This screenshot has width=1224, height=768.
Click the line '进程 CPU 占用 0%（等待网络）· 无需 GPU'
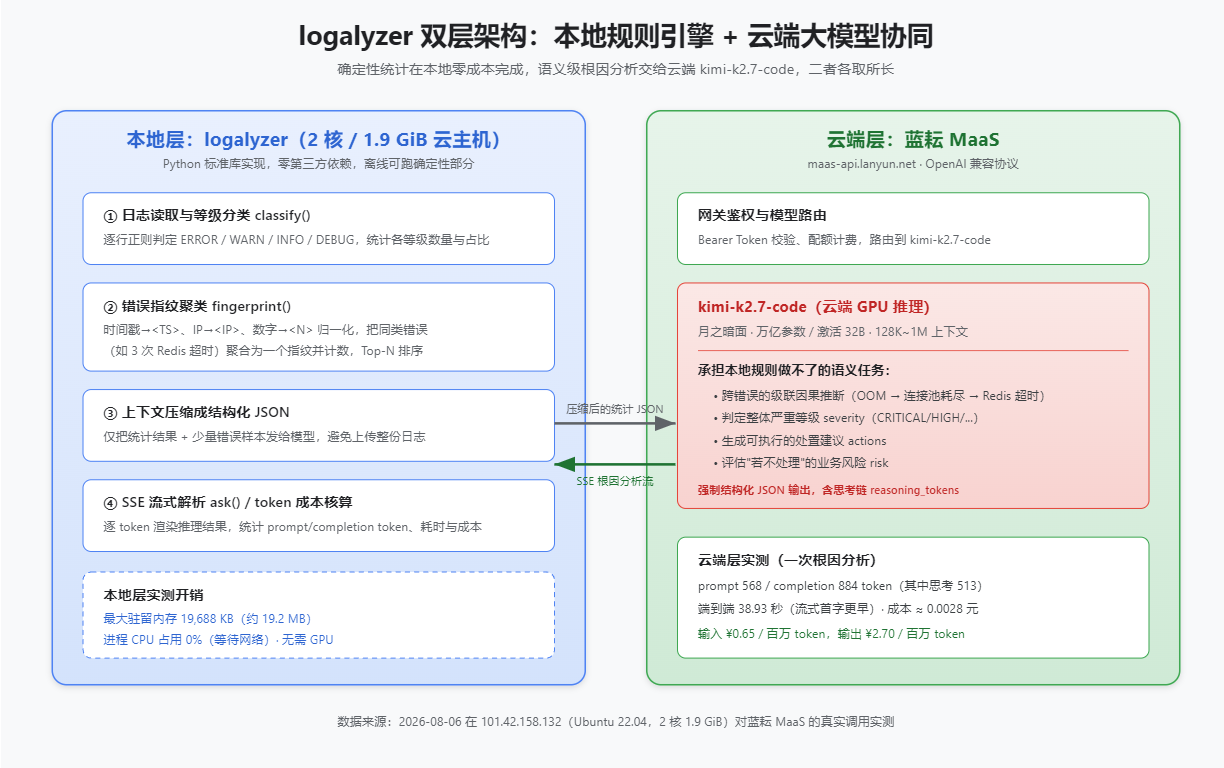(218, 640)
